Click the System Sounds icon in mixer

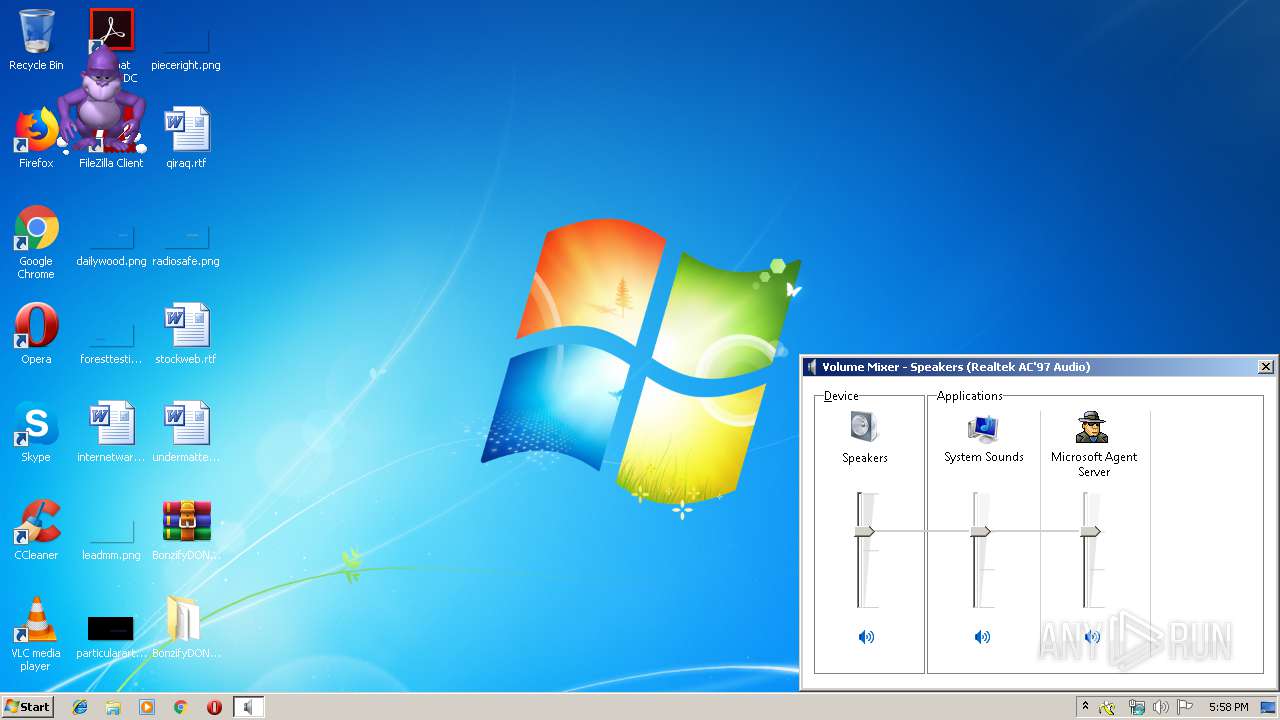[983, 427]
